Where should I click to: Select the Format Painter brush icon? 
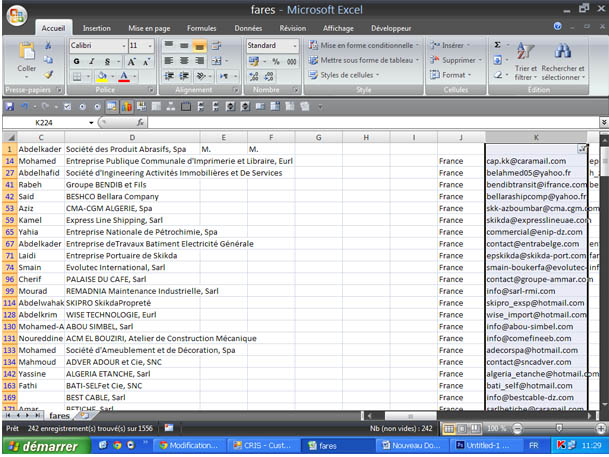(x=48, y=74)
